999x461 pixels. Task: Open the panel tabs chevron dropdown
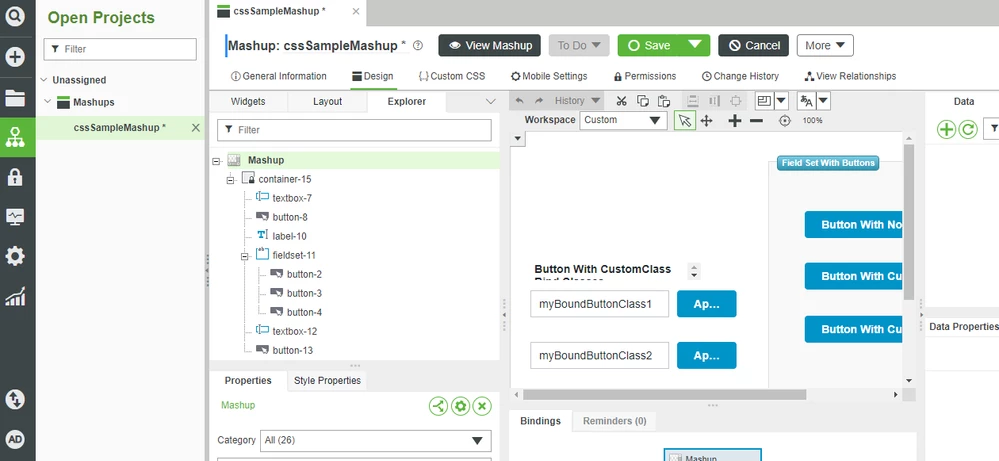pyautogui.click(x=491, y=101)
